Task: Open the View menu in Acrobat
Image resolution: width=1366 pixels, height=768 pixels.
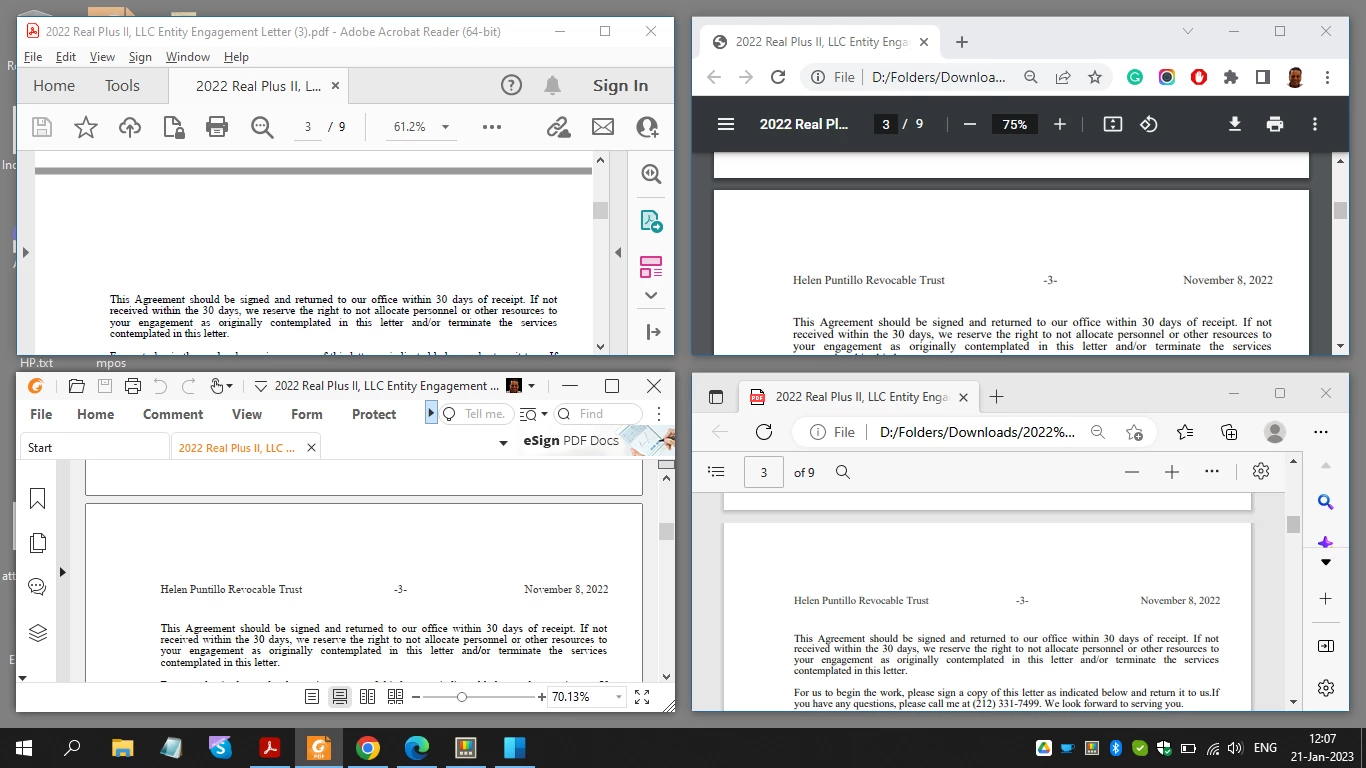Action: pos(102,57)
